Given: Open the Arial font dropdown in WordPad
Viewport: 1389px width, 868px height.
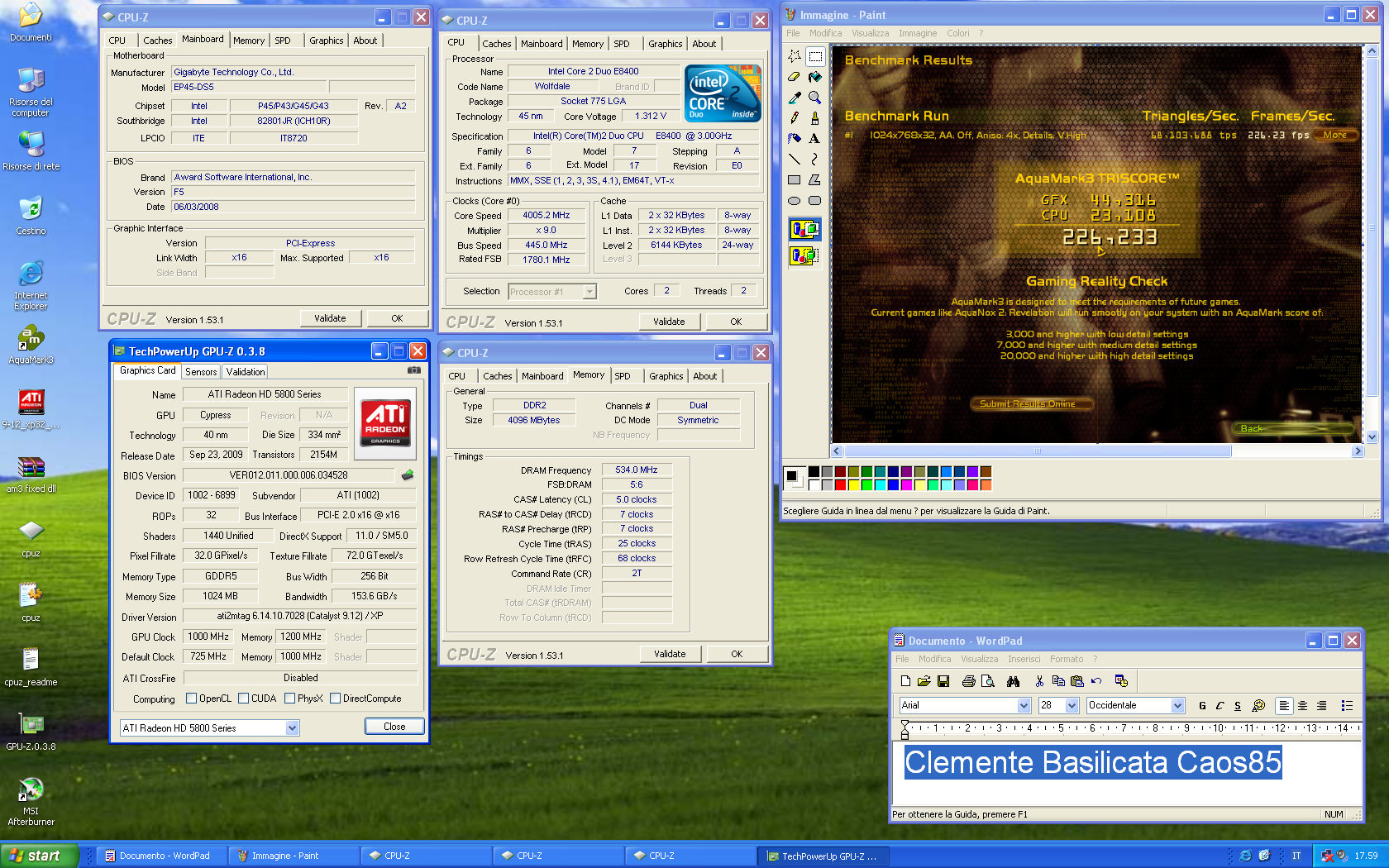Looking at the screenshot, I should pyautogui.click(x=1024, y=705).
